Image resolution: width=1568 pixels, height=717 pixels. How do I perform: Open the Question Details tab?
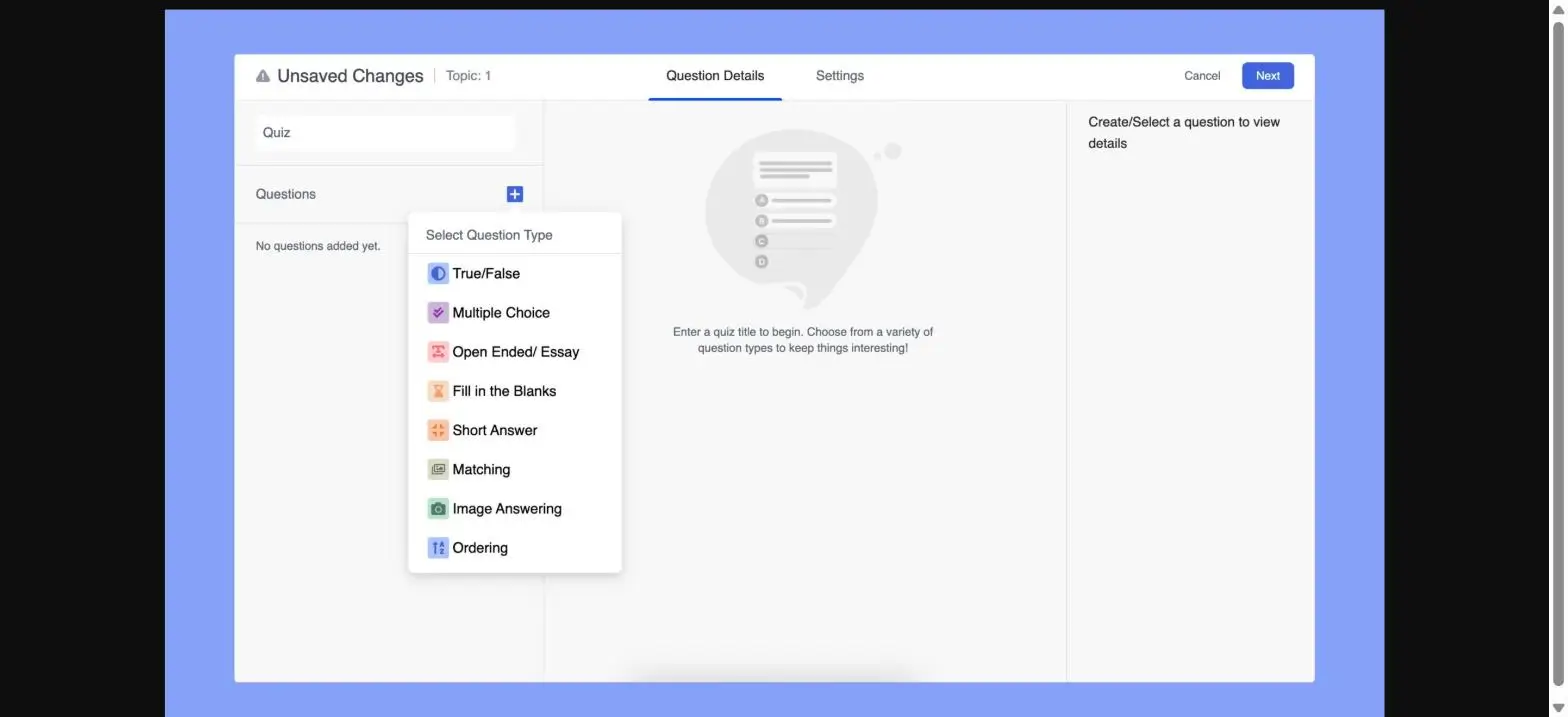pyautogui.click(x=715, y=76)
